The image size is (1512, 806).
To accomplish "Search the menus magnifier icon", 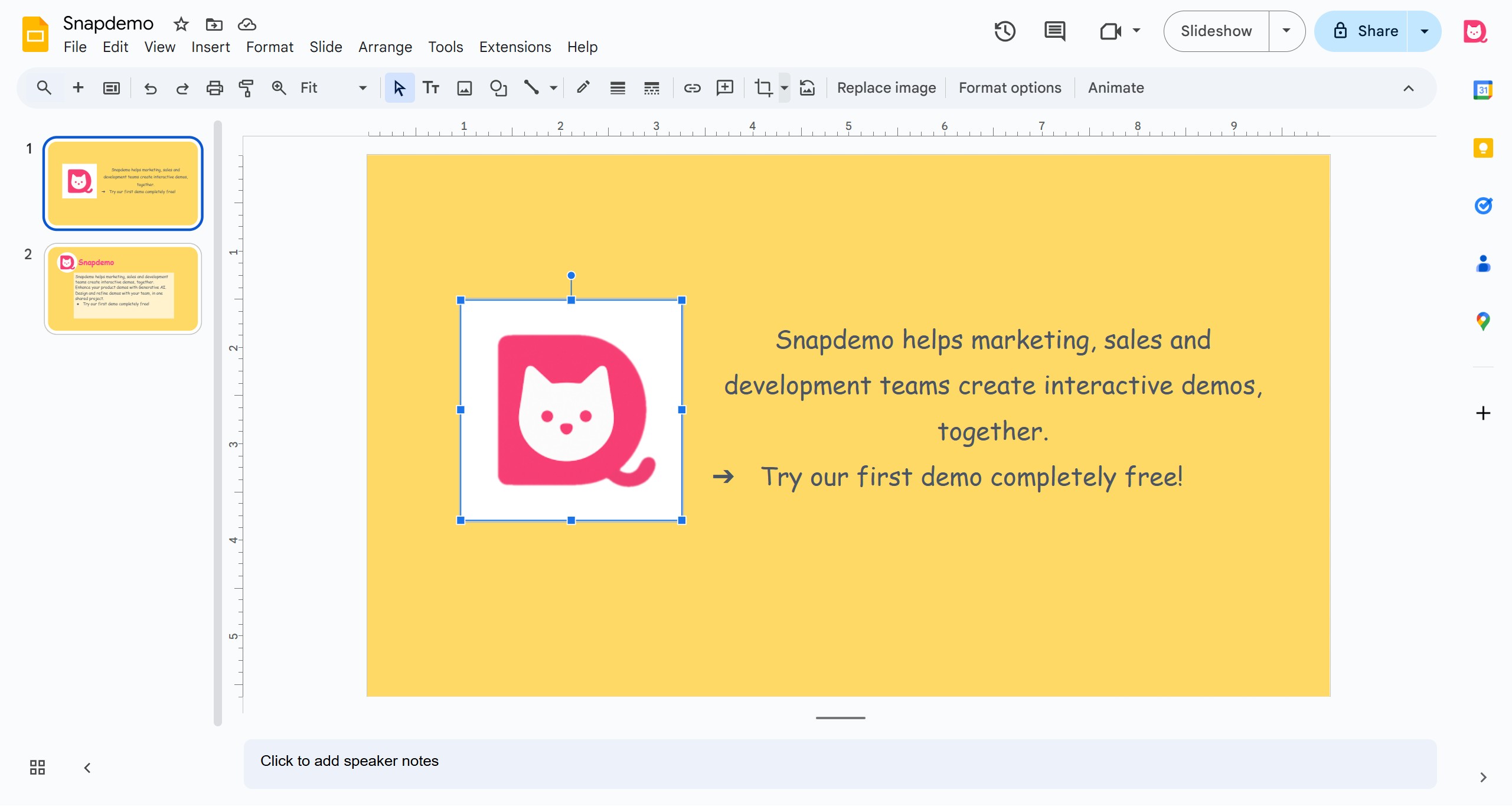I will pos(44,88).
